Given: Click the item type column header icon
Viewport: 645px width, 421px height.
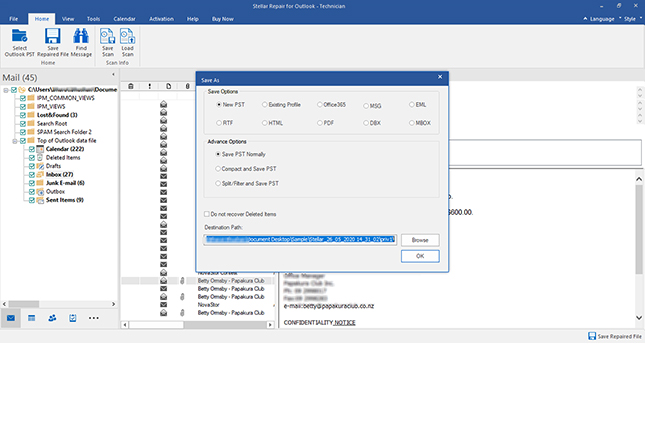Looking at the screenshot, I should click(x=169, y=86).
